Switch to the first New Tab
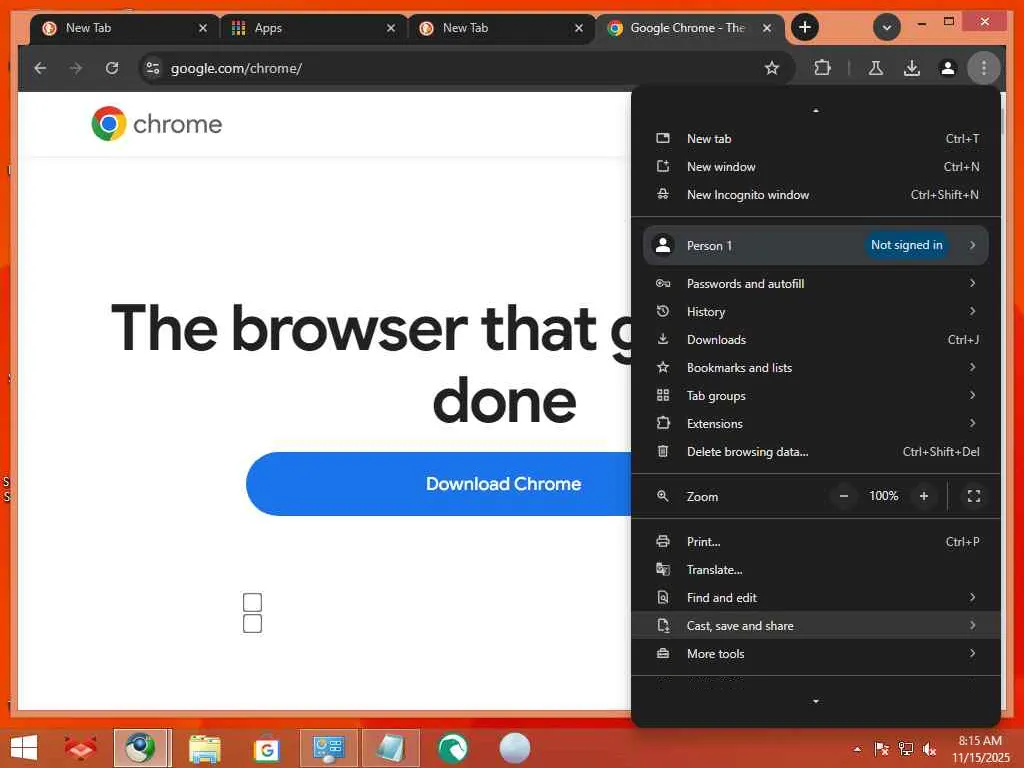This screenshot has width=1024, height=768. click(x=122, y=28)
